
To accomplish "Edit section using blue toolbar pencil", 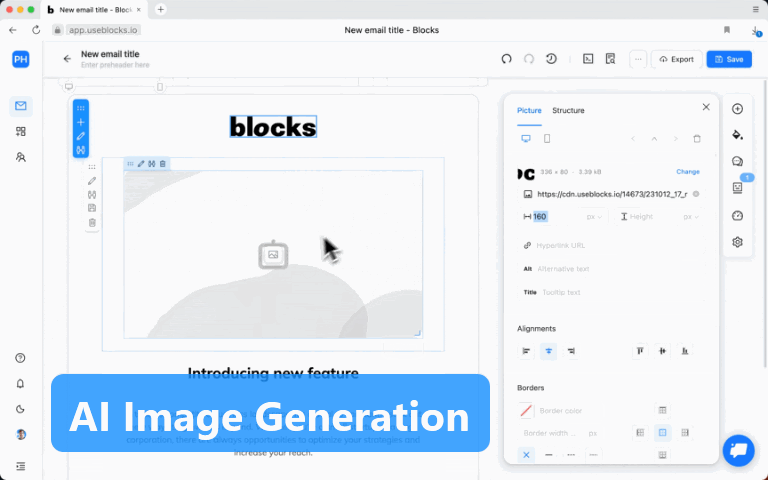I will point(81,136).
